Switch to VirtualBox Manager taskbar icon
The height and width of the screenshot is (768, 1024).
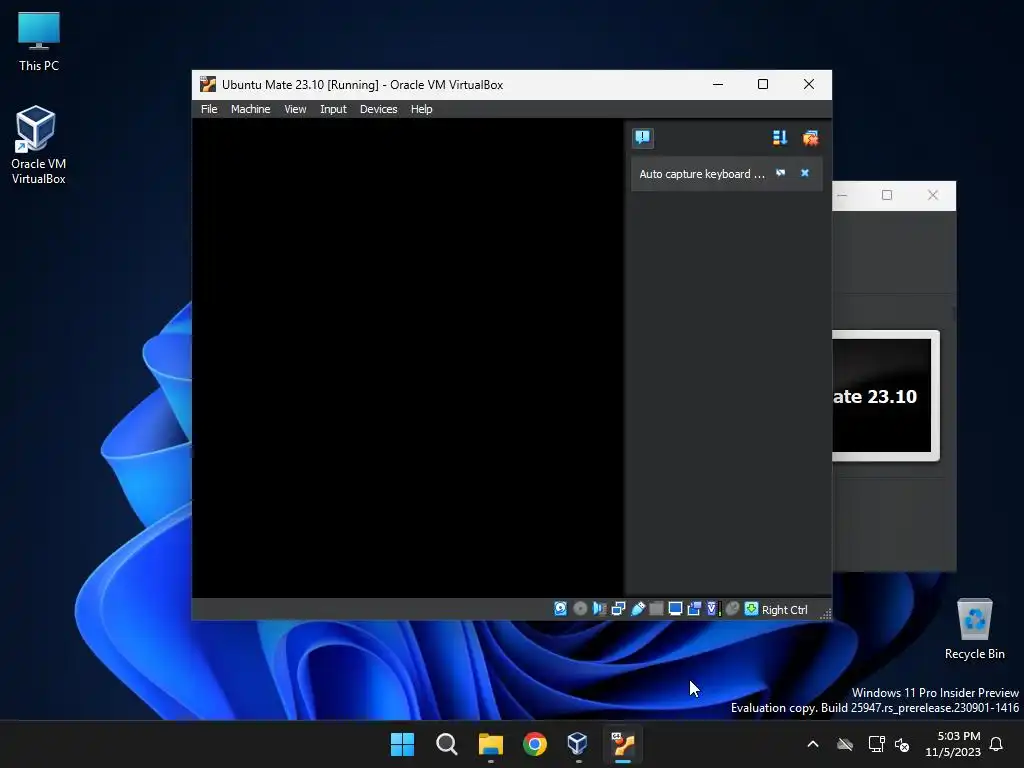click(x=578, y=744)
